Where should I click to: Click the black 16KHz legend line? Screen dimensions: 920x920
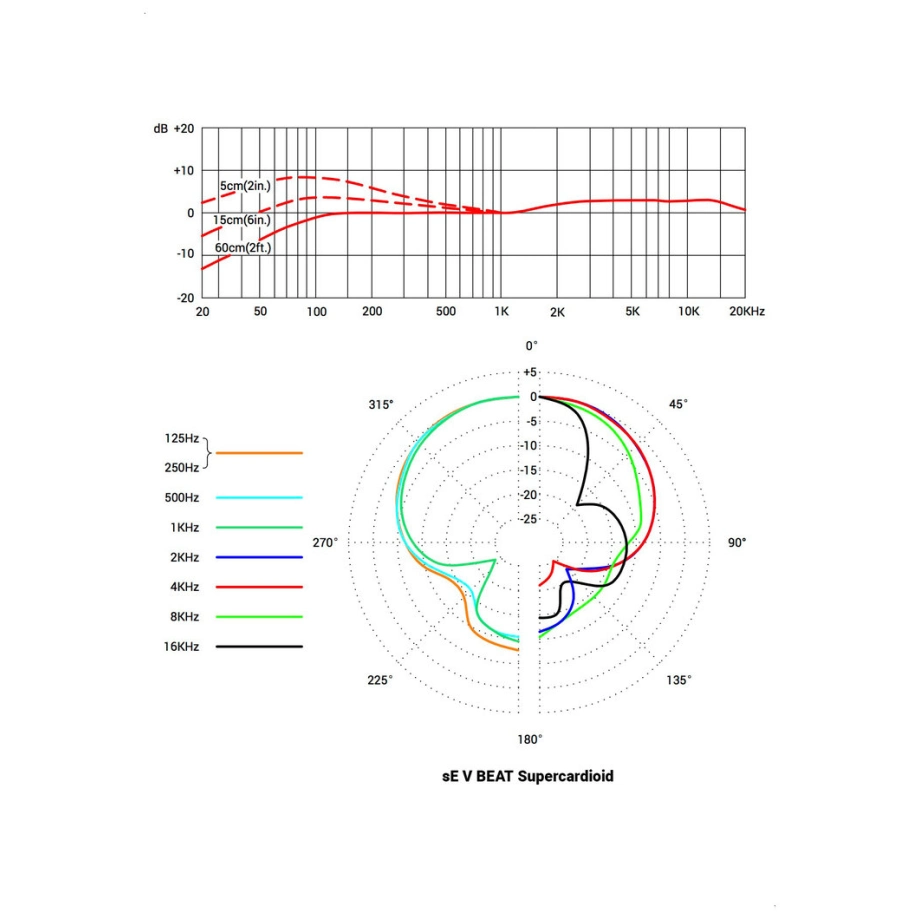tap(259, 647)
